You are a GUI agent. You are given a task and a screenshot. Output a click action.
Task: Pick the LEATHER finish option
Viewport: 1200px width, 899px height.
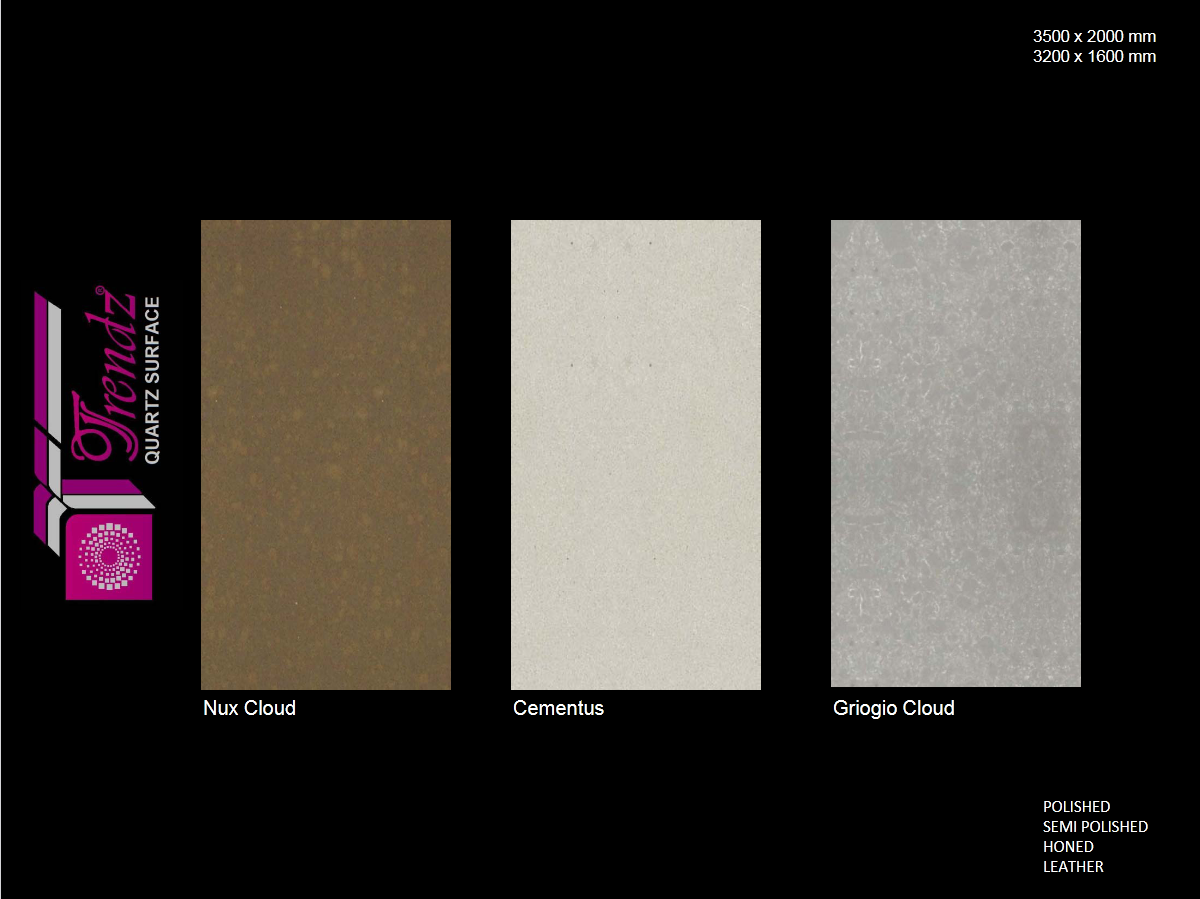click(x=1073, y=866)
